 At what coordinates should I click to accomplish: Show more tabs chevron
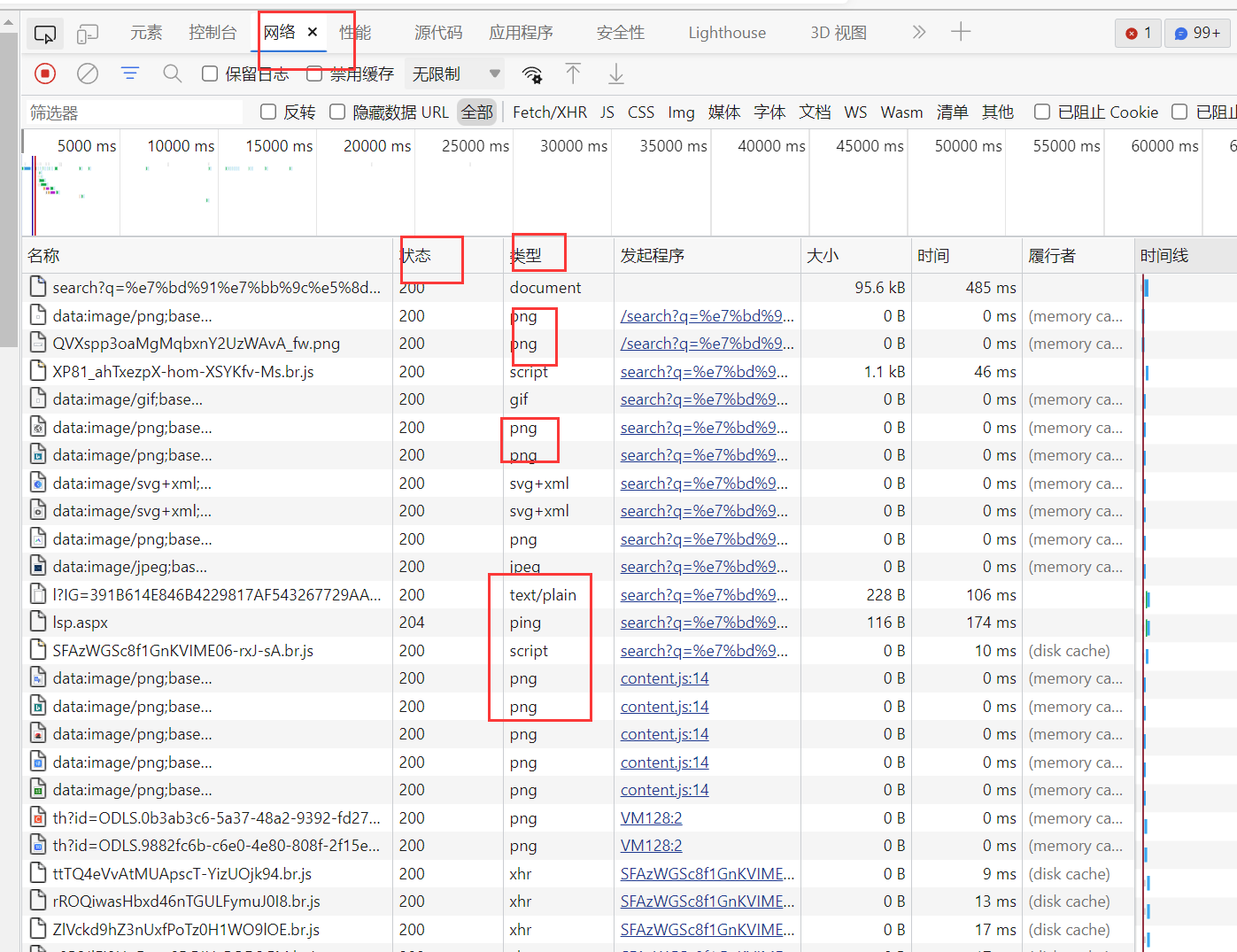[919, 33]
